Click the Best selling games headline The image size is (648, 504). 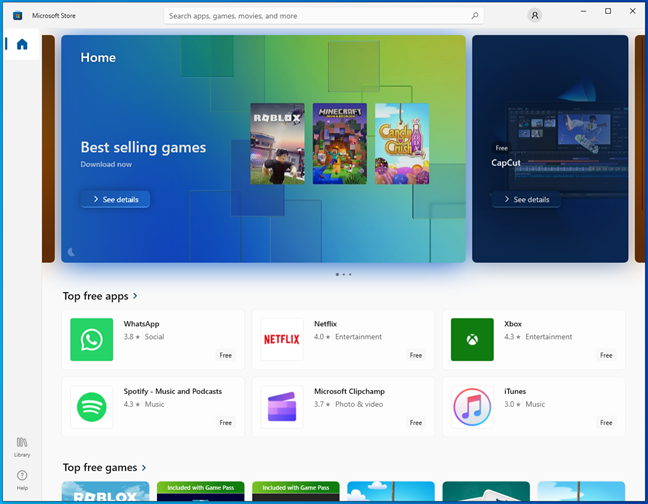click(x=143, y=147)
